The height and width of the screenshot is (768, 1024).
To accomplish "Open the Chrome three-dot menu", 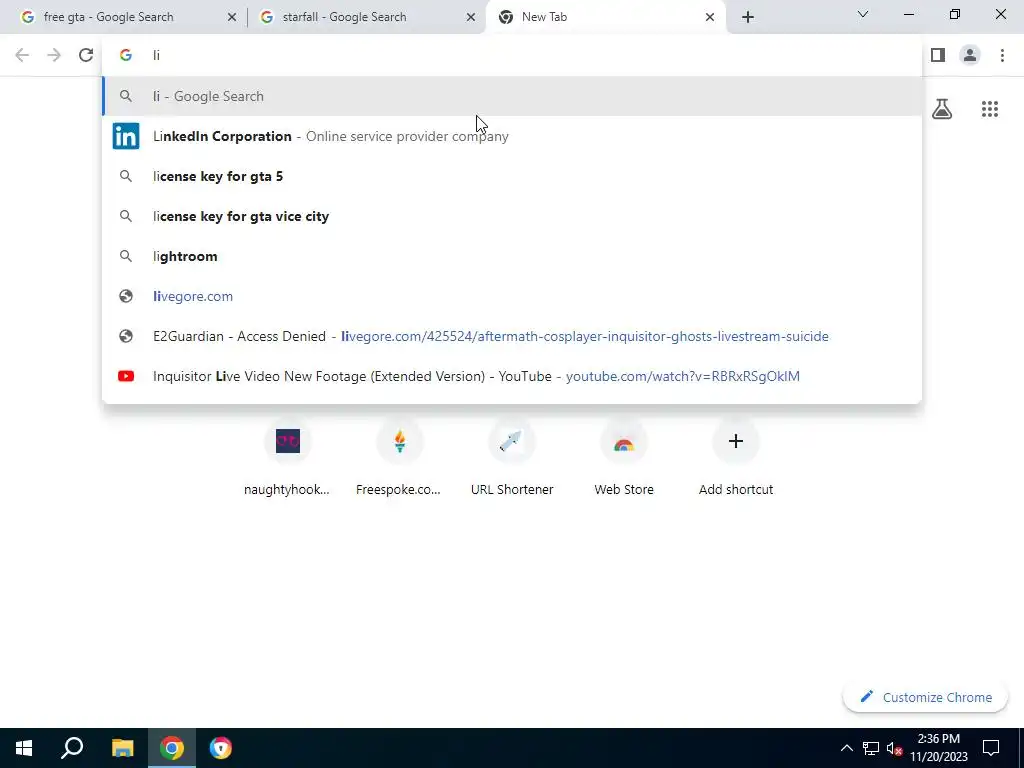I will coord(1002,55).
